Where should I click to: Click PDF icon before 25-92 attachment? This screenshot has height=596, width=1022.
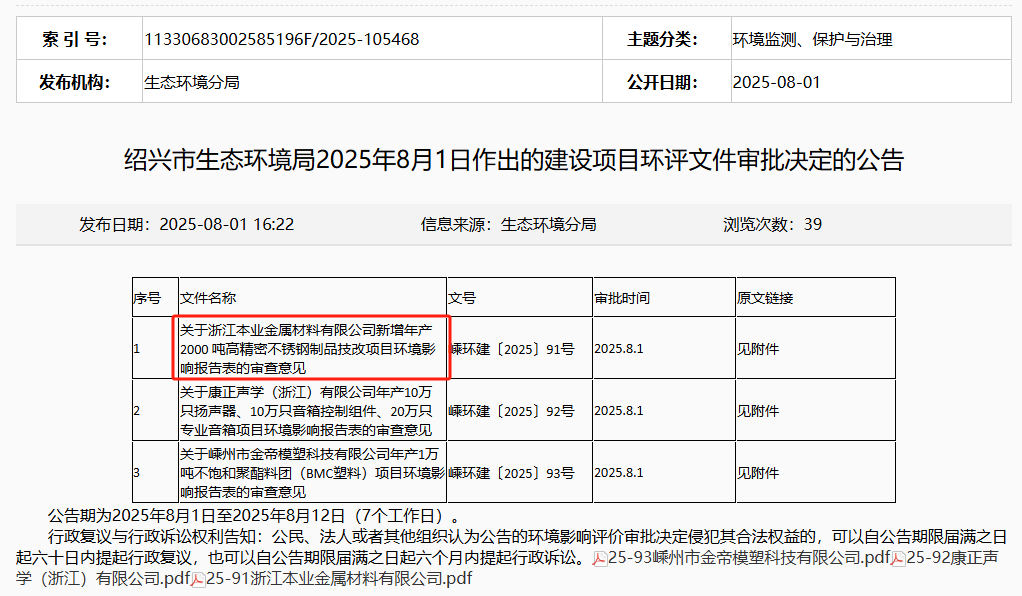[x=897, y=558]
